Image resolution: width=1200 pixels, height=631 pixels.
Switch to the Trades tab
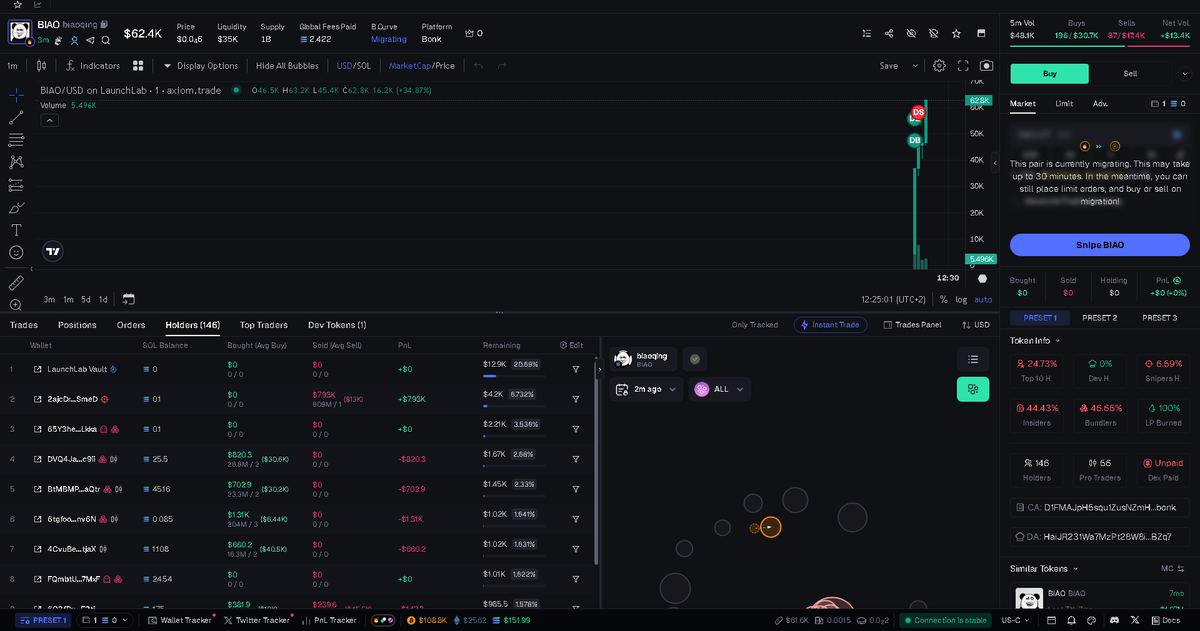(23, 325)
